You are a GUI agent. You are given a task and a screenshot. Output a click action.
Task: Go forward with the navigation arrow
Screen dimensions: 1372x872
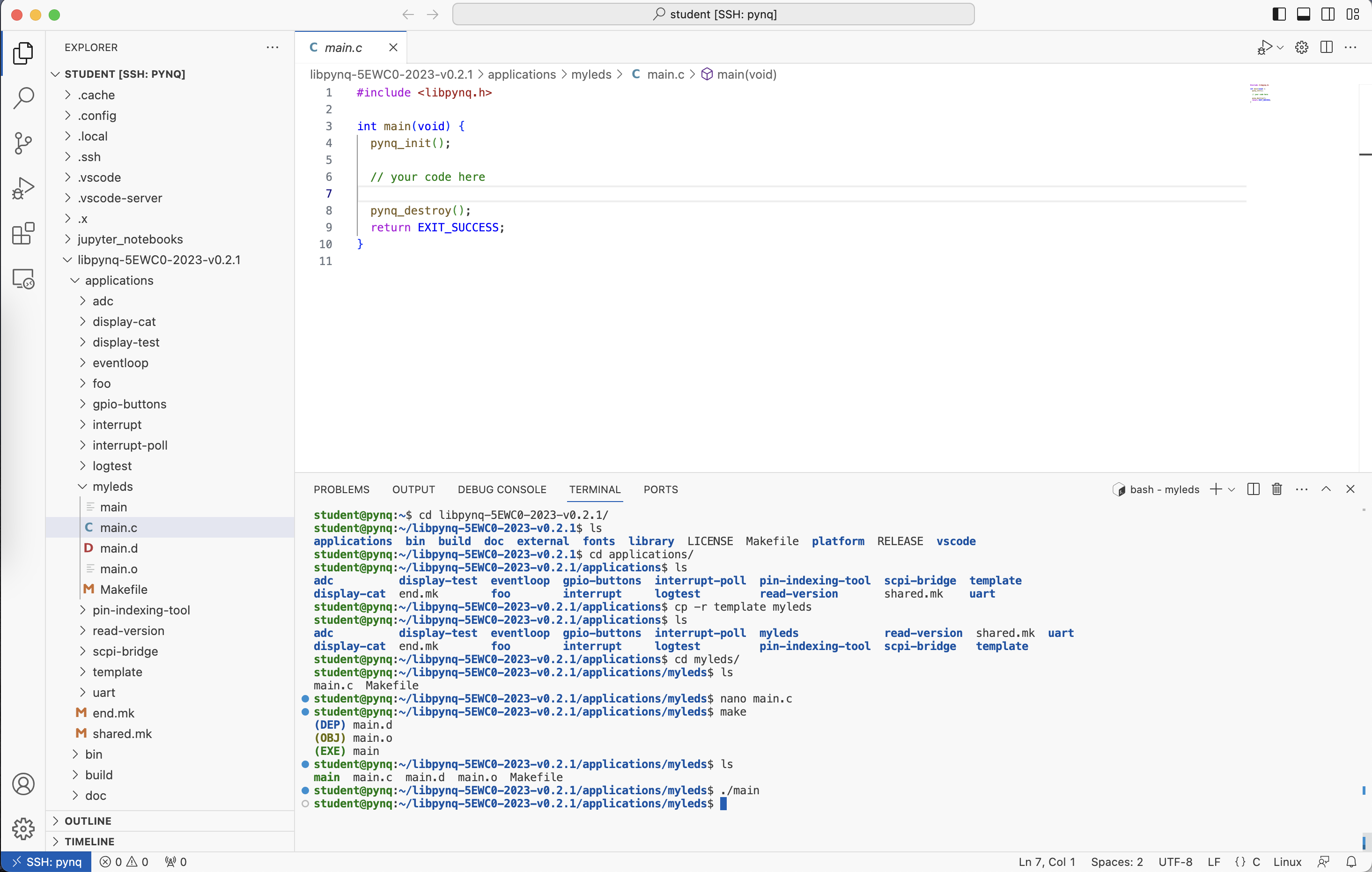[x=433, y=14]
